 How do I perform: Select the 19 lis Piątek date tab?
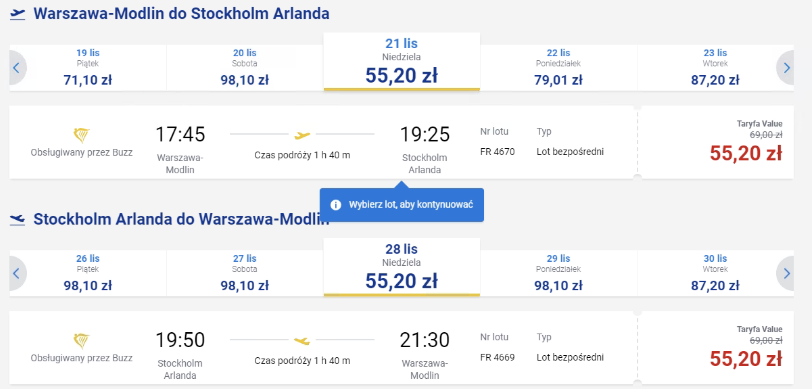pyautogui.click(x=88, y=68)
